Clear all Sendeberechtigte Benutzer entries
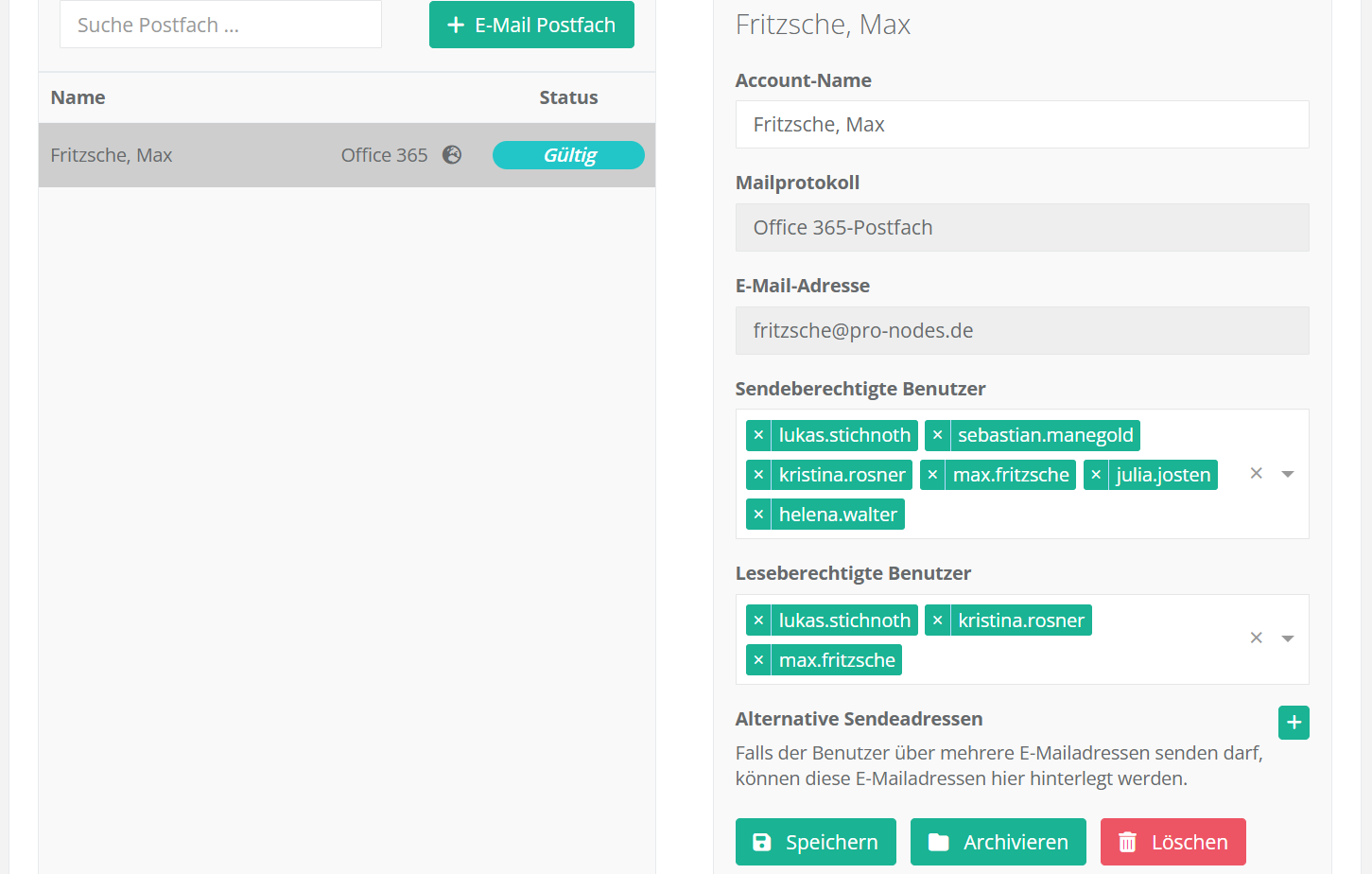This screenshot has height=874, width=1372. pyautogui.click(x=1256, y=474)
